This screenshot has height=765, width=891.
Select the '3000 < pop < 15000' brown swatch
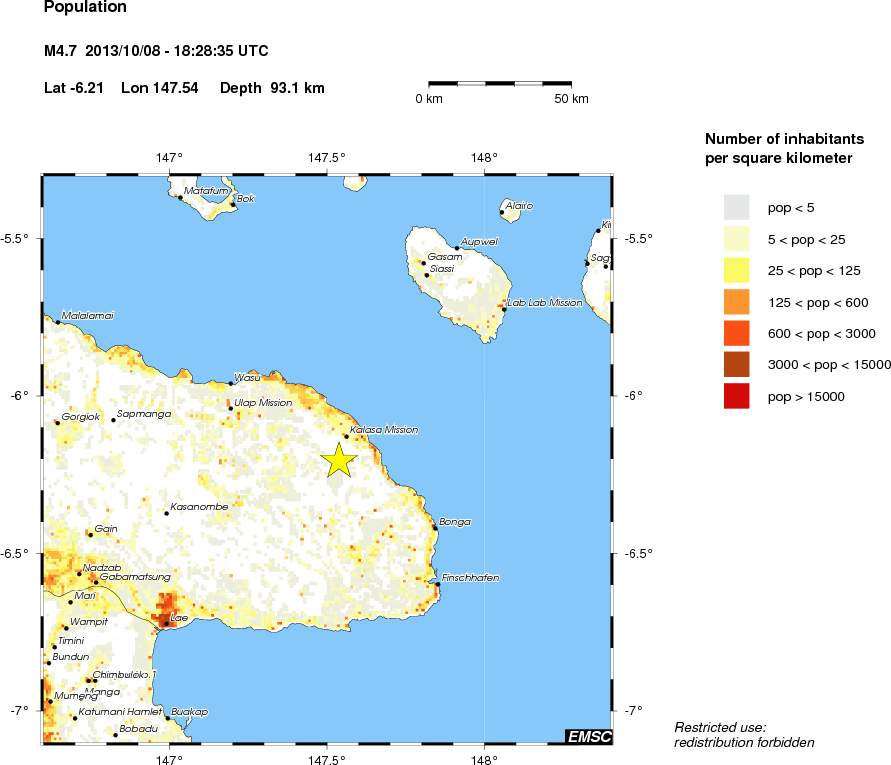pyautogui.click(x=736, y=365)
